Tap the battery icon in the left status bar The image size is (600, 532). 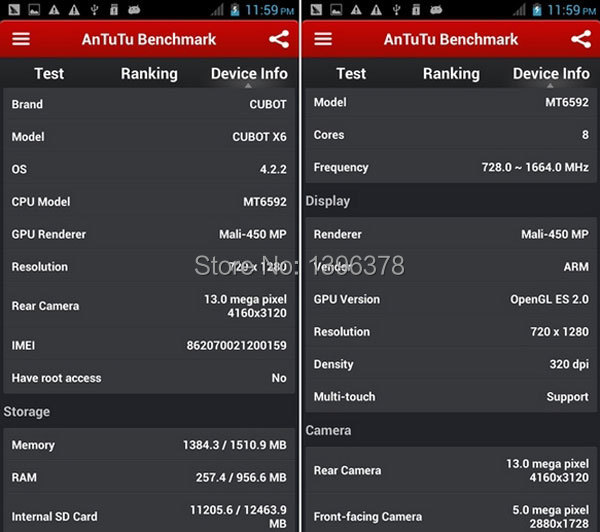[x=234, y=10]
